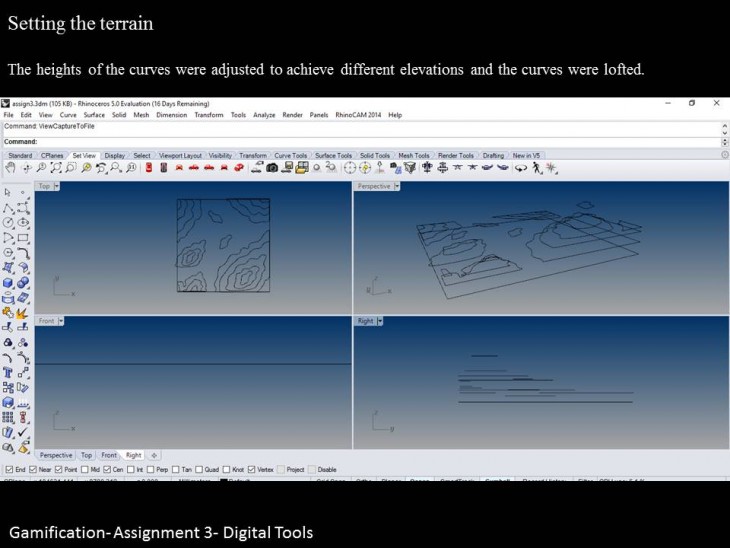
Task: Open the Surface menu
Action: (x=94, y=115)
